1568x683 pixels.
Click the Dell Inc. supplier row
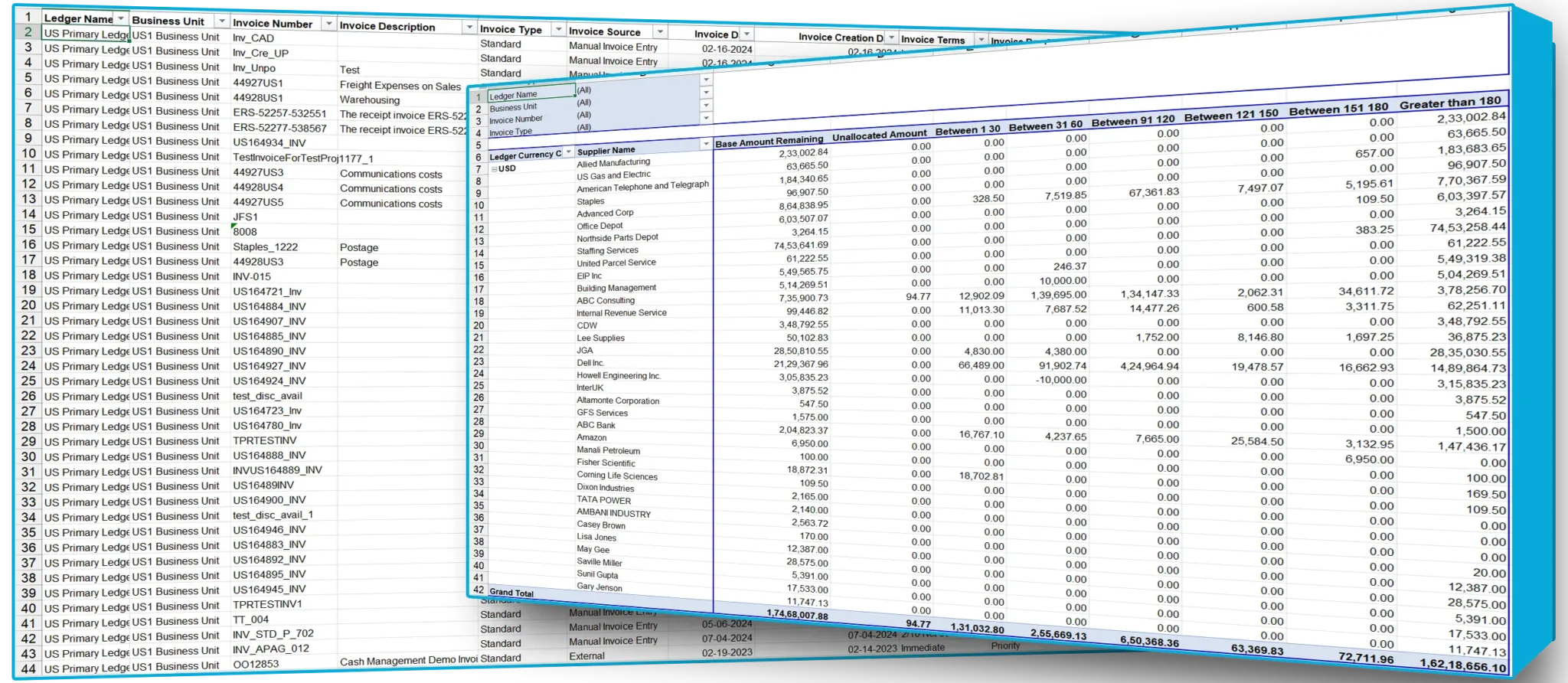tap(590, 363)
